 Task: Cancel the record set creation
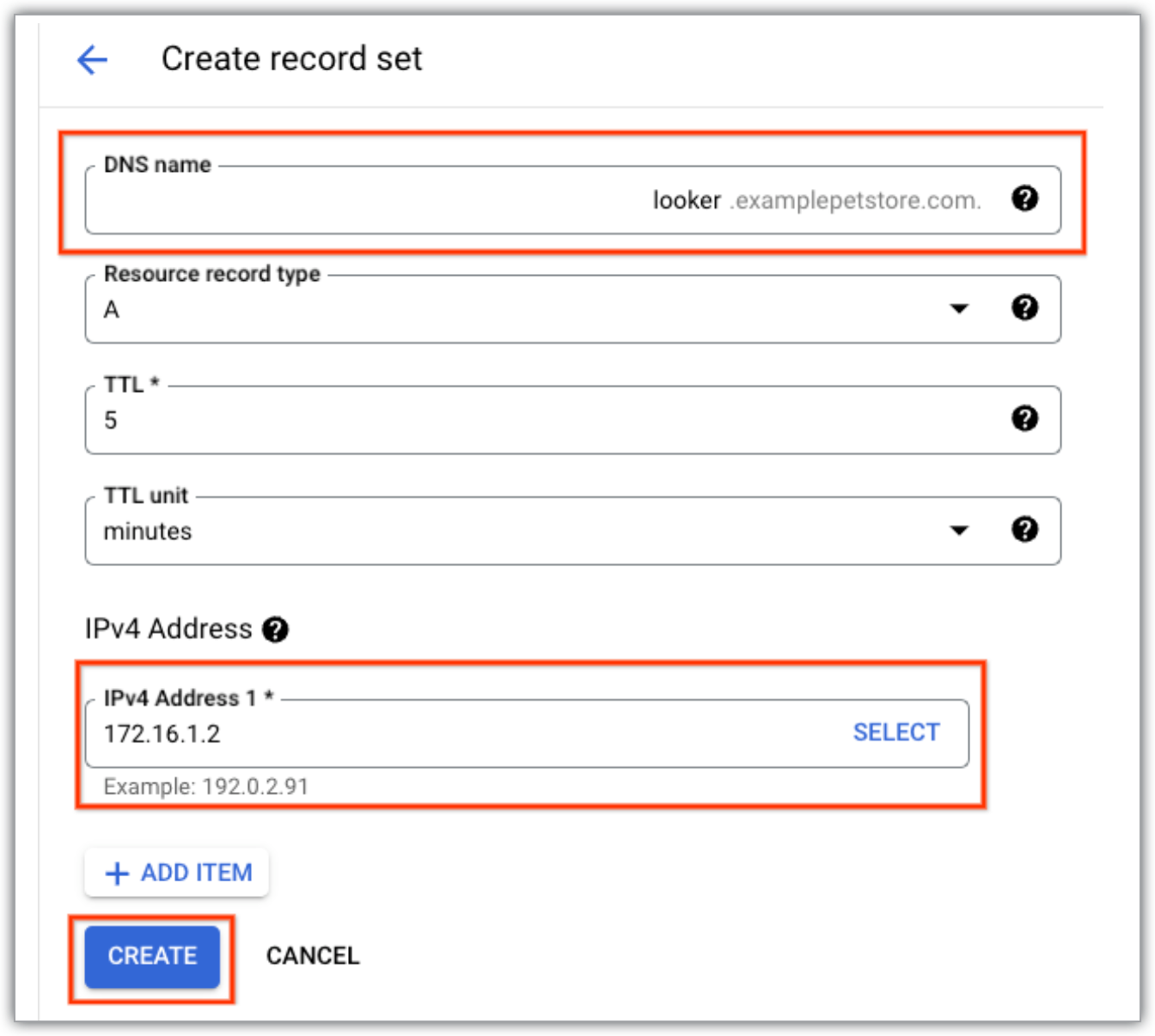313,956
